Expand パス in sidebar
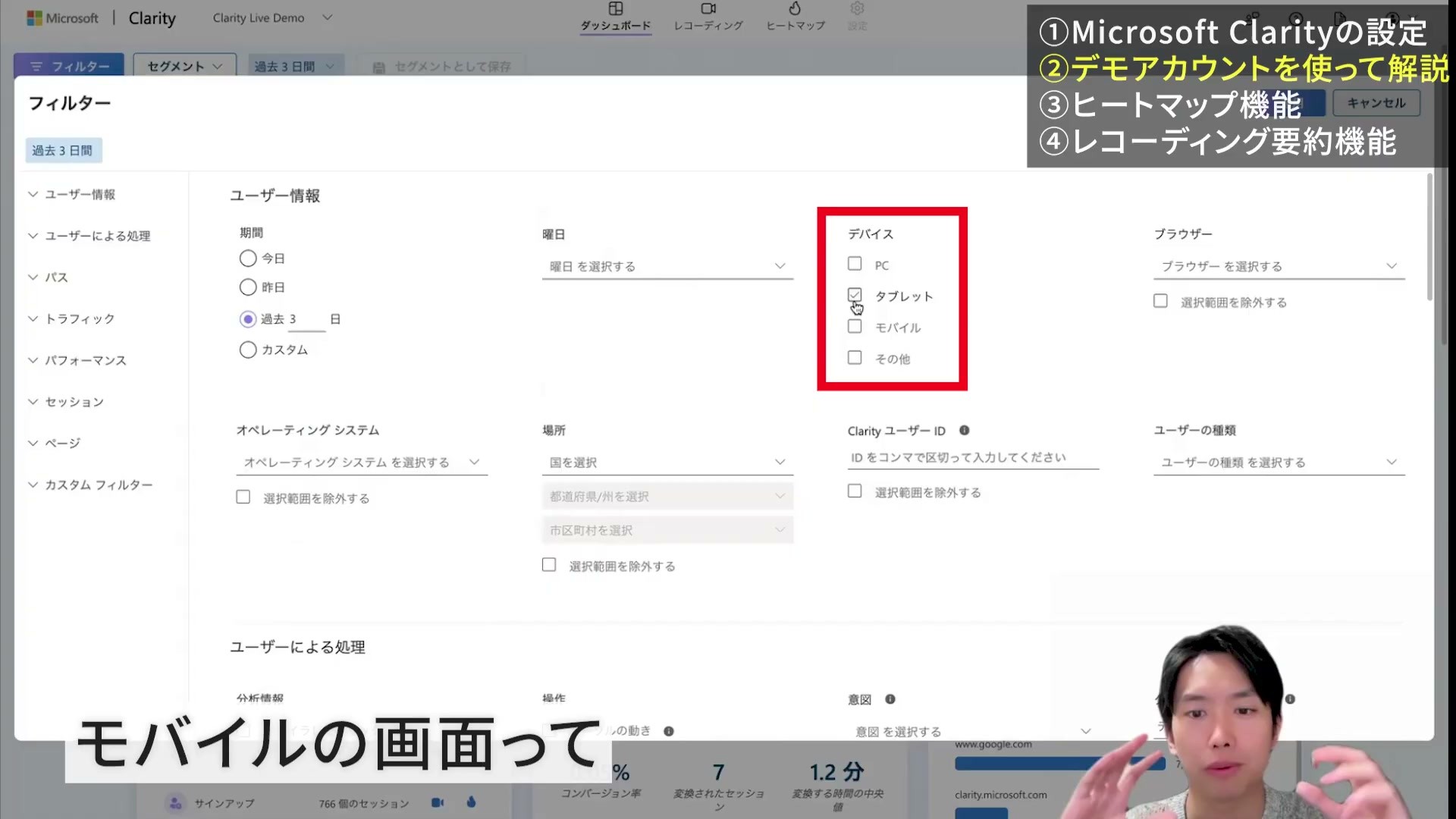This screenshot has height=819, width=1456. [49, 278]
